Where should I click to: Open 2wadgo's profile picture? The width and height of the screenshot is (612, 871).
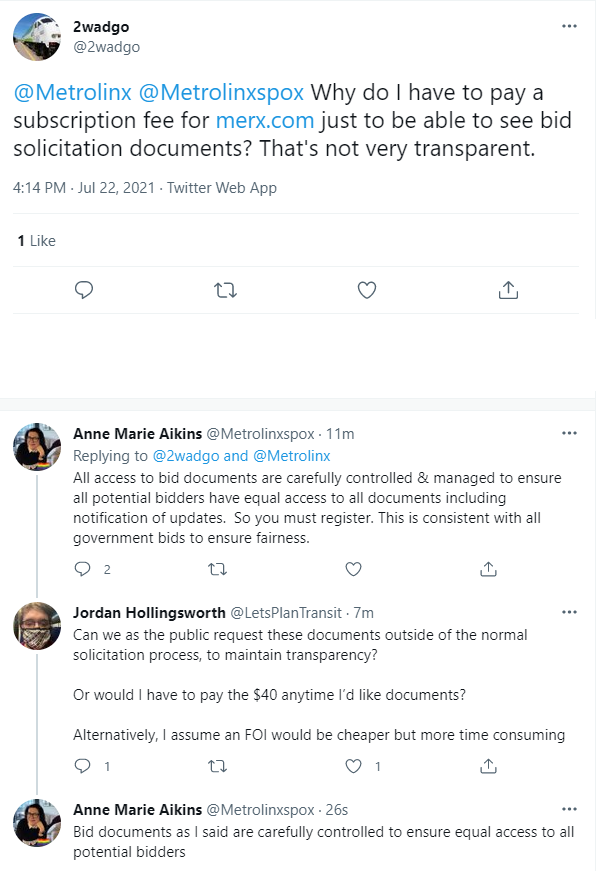(40, 36)
